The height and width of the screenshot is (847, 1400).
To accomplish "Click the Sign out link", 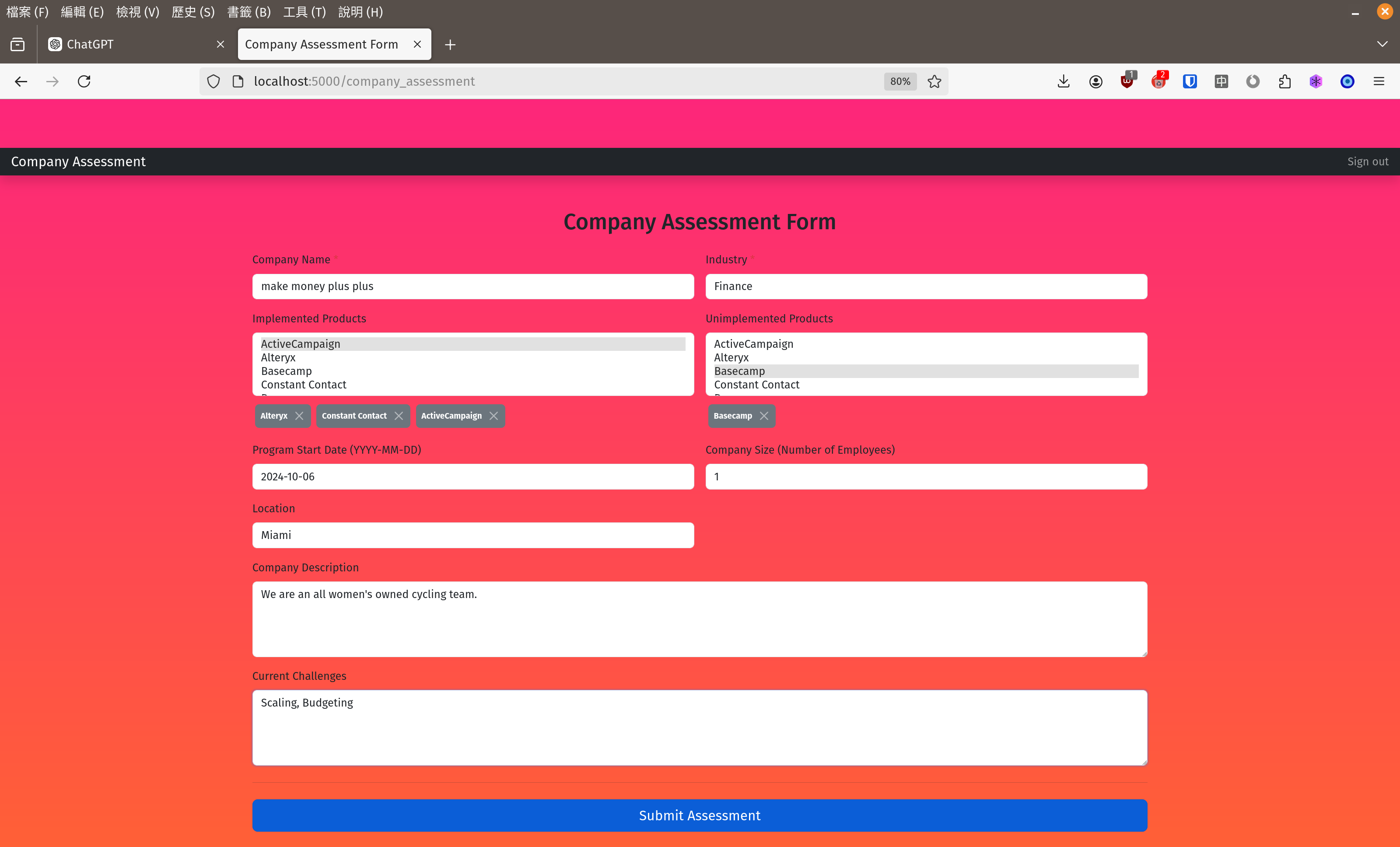I will click(1367, 161).
